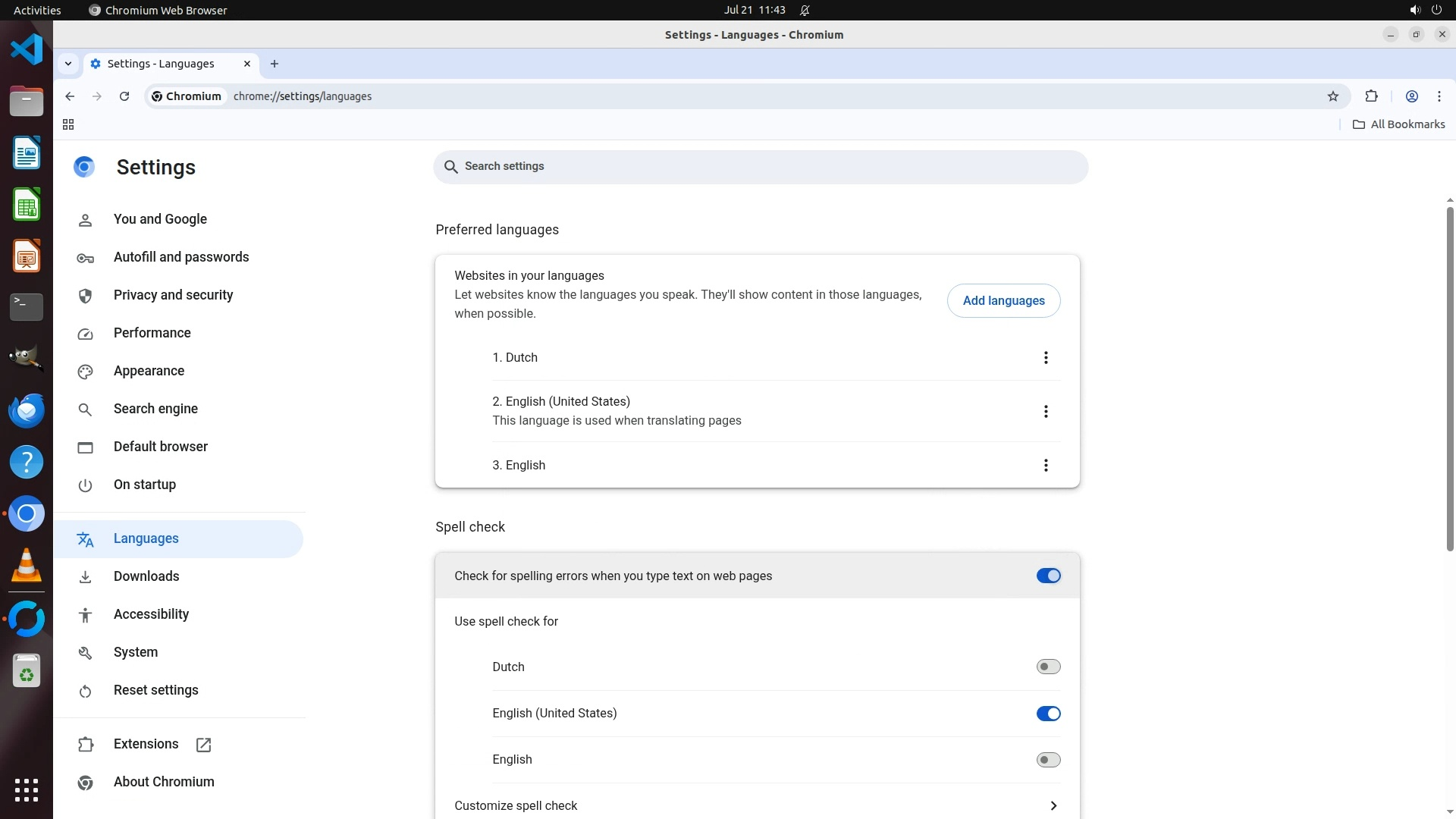Go to Privacy and security settings
The width and height of the screenshot is (1456, 819).
(x=173, y=295)
